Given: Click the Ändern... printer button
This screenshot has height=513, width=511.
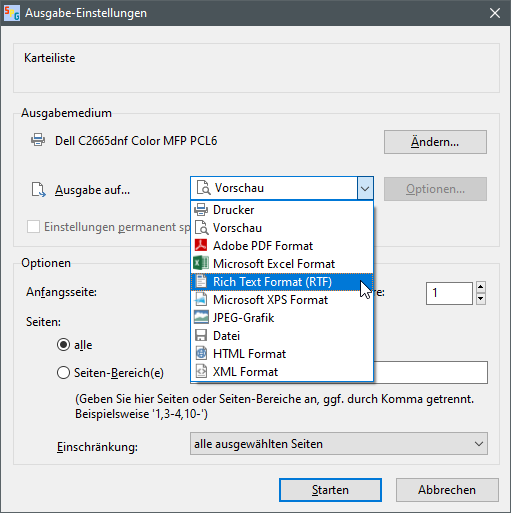Looking at the screenshot, I should click(435, 142).
